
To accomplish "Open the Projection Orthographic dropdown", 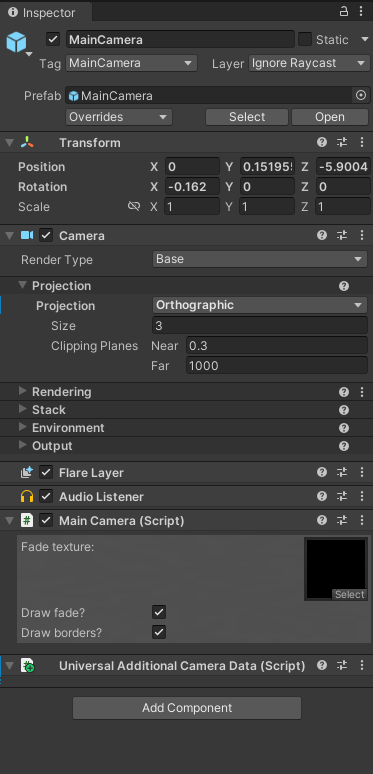I will tap(260, 305).
